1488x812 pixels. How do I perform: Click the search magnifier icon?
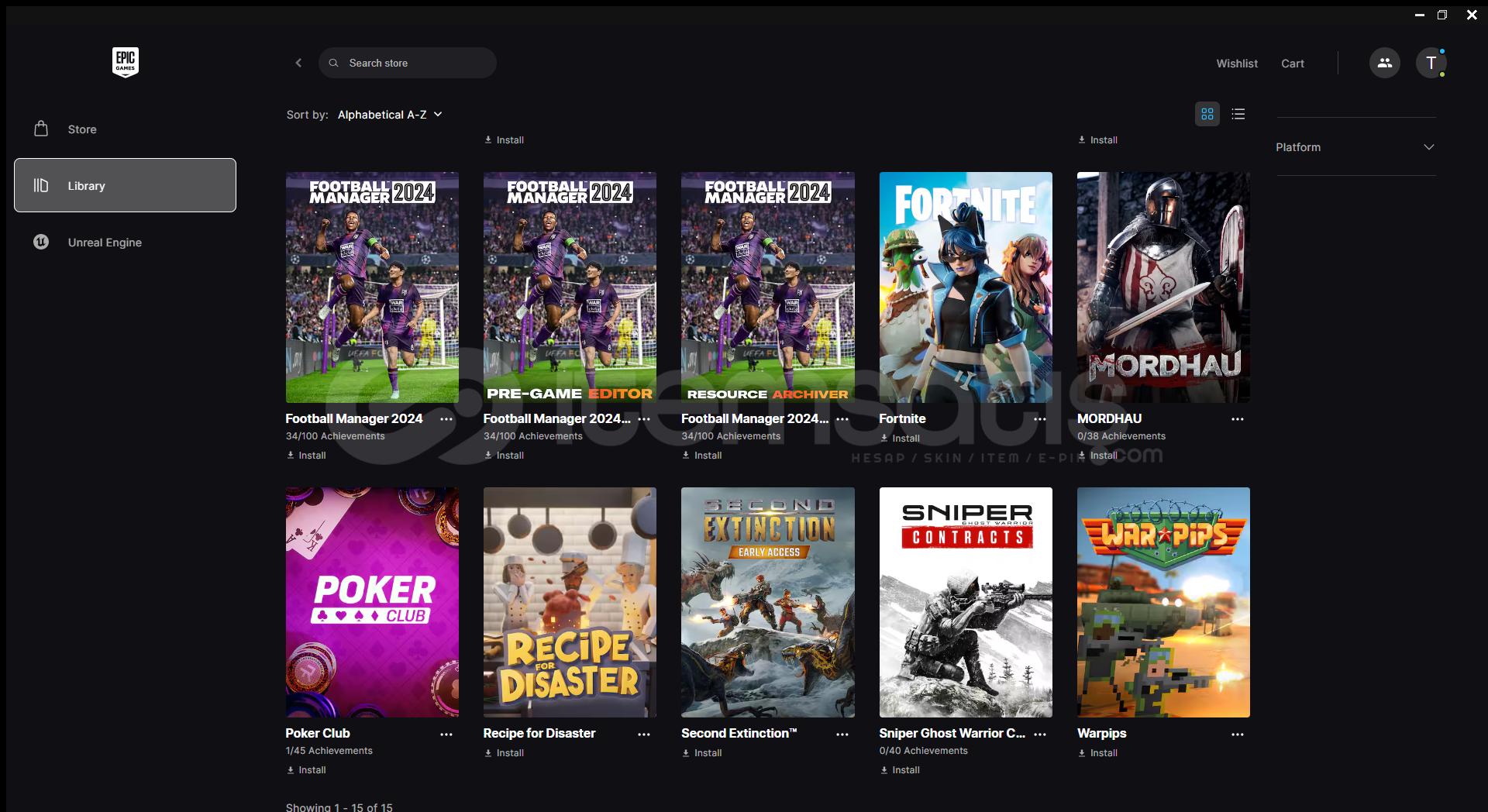[x=333, y=63]
